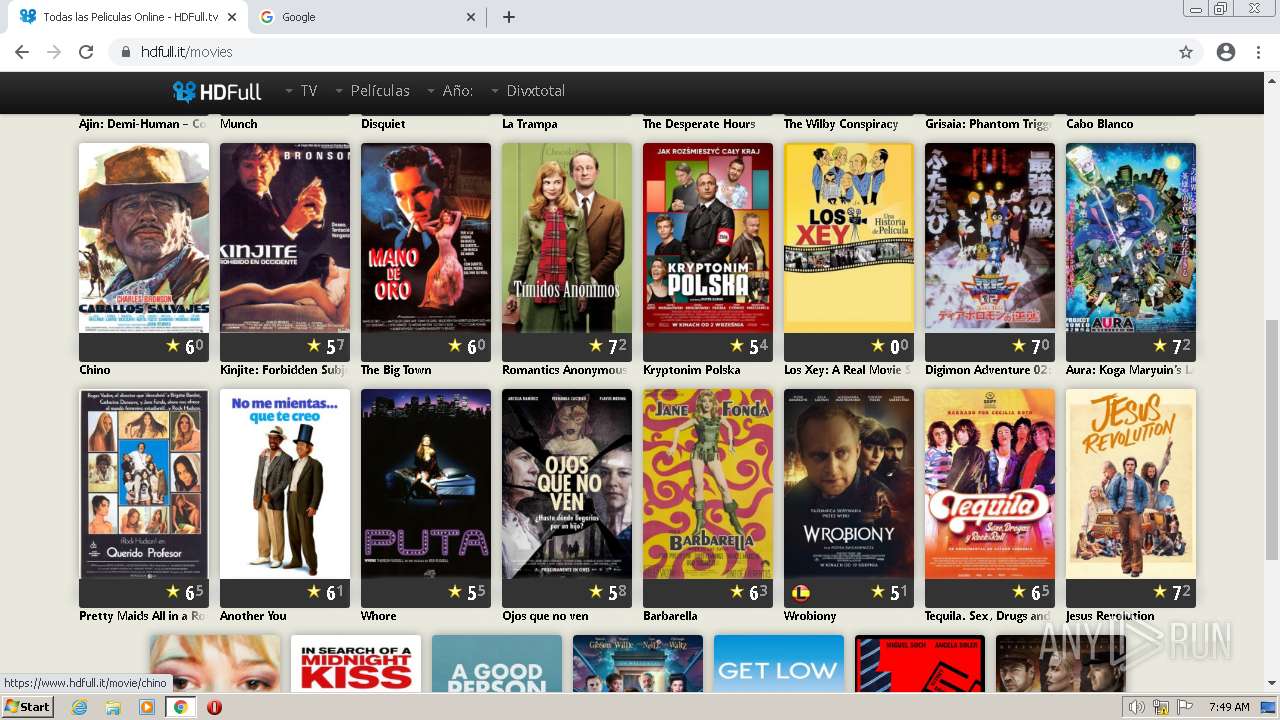
Task: Open Querido Profesor poster
Action: click(144, 484)
